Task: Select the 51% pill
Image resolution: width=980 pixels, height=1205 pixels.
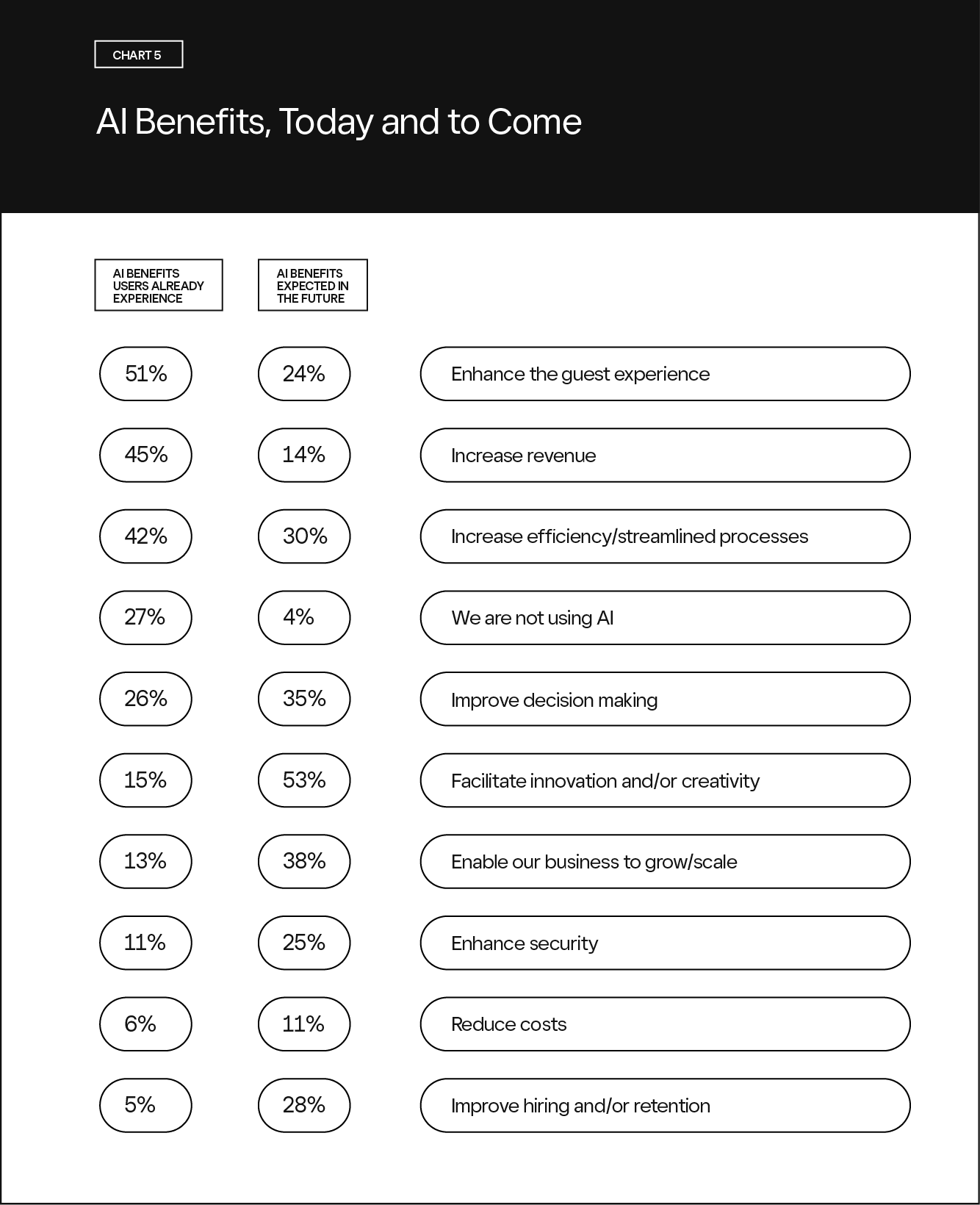Action: tap(145, 374)
